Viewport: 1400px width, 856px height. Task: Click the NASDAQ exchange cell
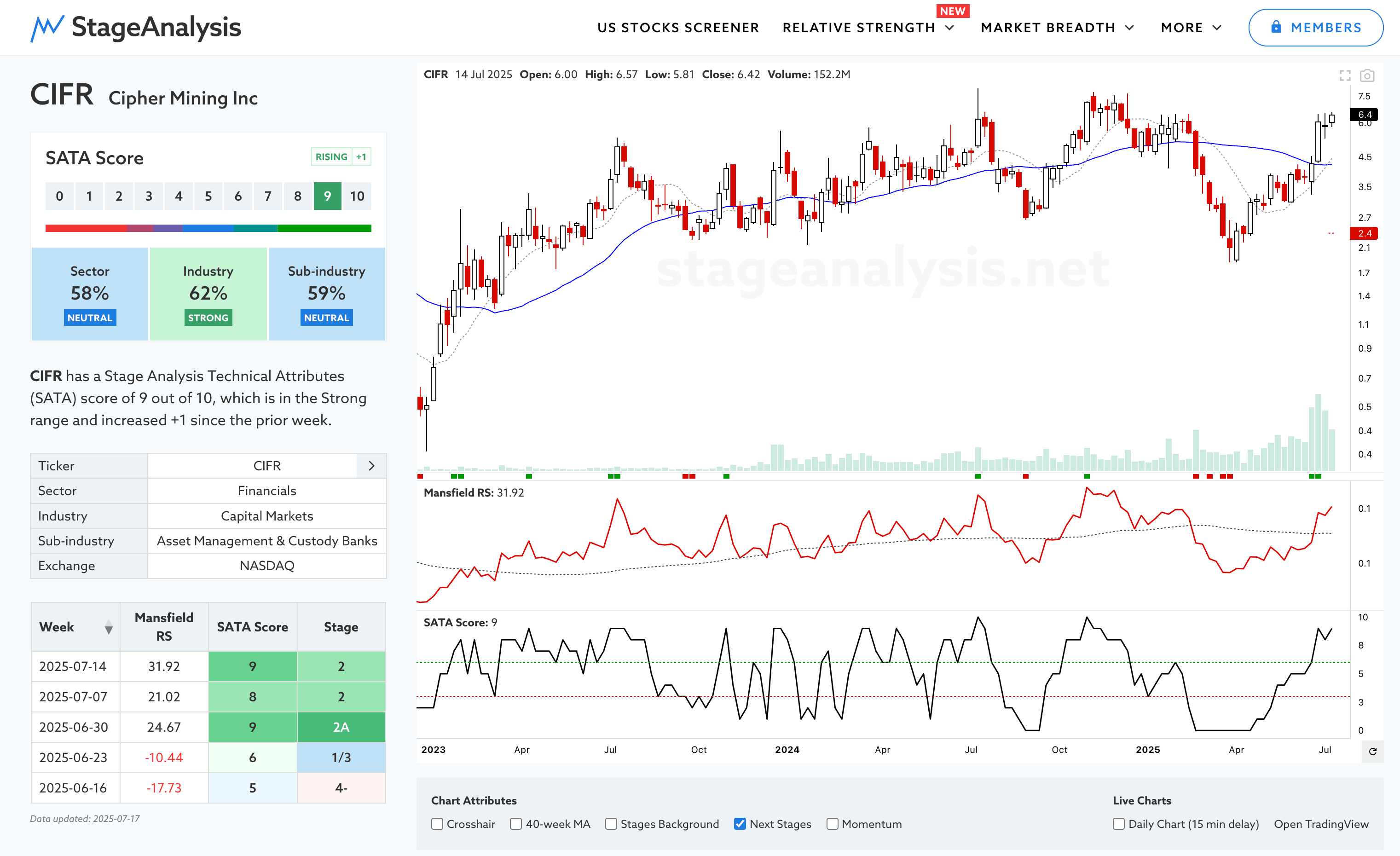(x=267, y=566)
